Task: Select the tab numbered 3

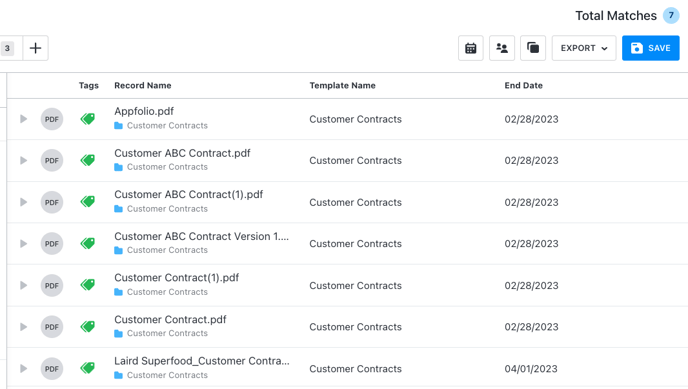Action: tap(7, 48)
